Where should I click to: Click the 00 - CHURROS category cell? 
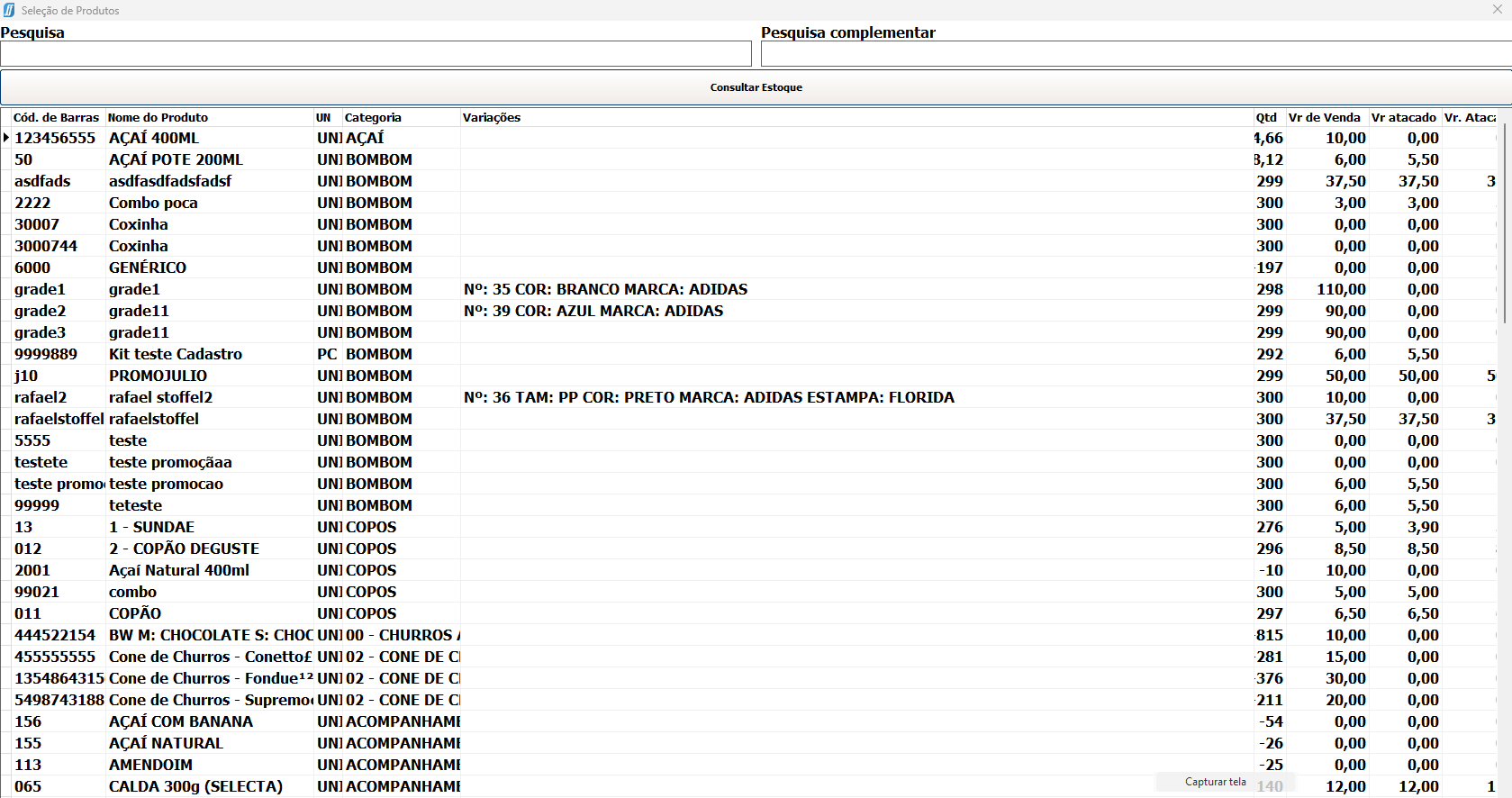click(402, 635)
